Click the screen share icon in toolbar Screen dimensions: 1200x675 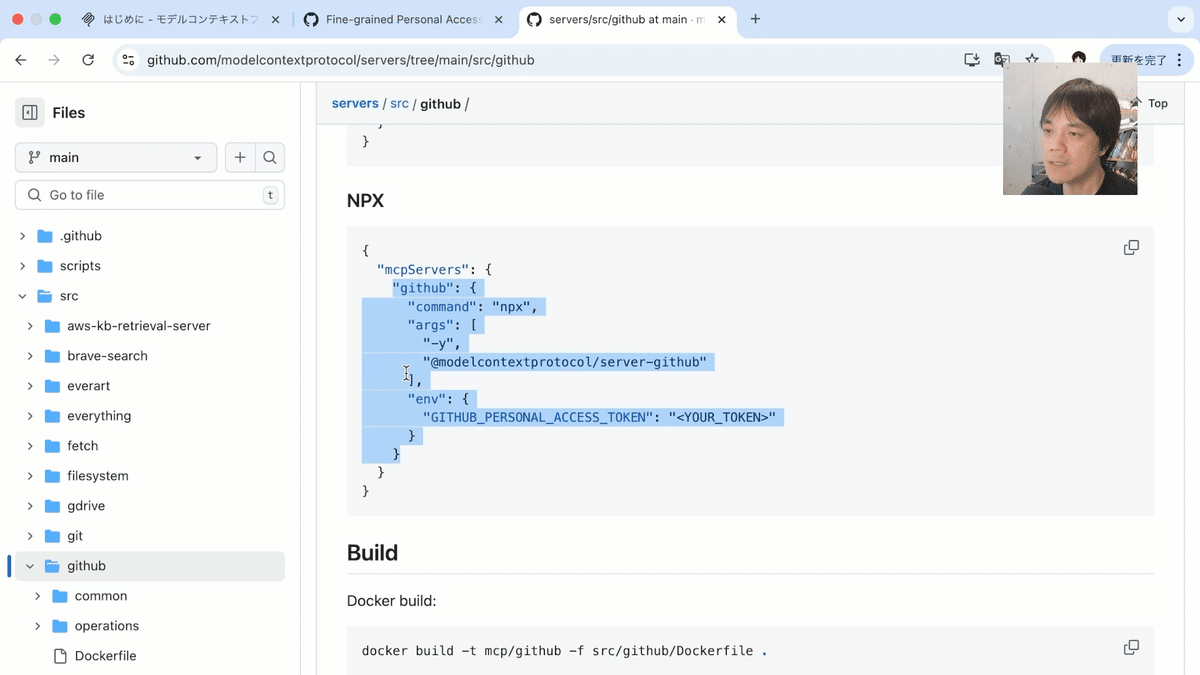pos(971,60)
